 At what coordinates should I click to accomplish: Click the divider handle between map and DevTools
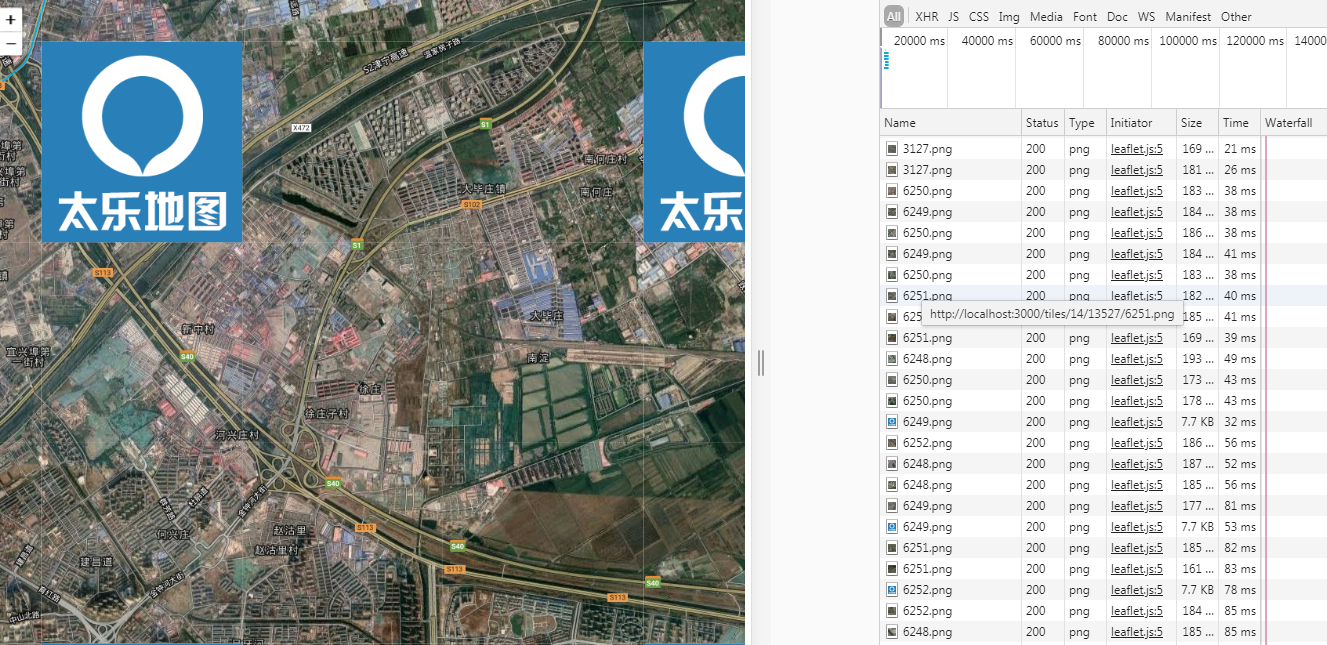tap(761, 363)
